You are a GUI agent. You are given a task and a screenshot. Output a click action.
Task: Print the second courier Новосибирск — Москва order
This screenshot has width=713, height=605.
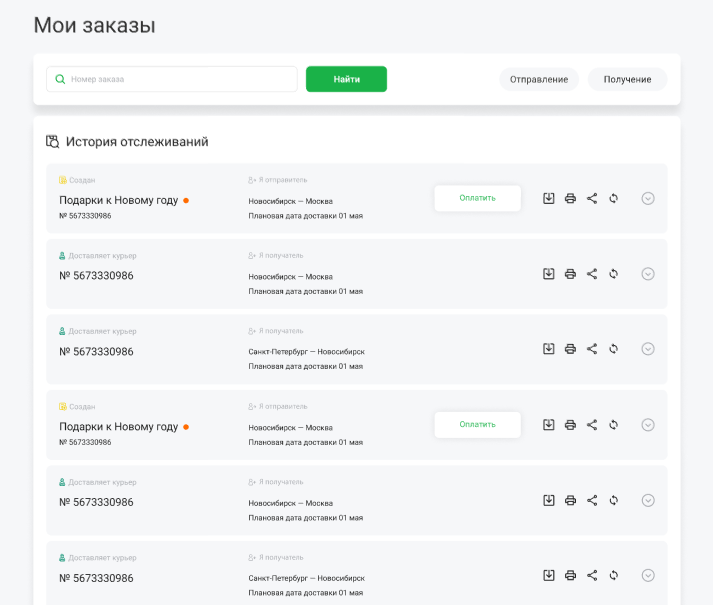click(x=570, y=500)
